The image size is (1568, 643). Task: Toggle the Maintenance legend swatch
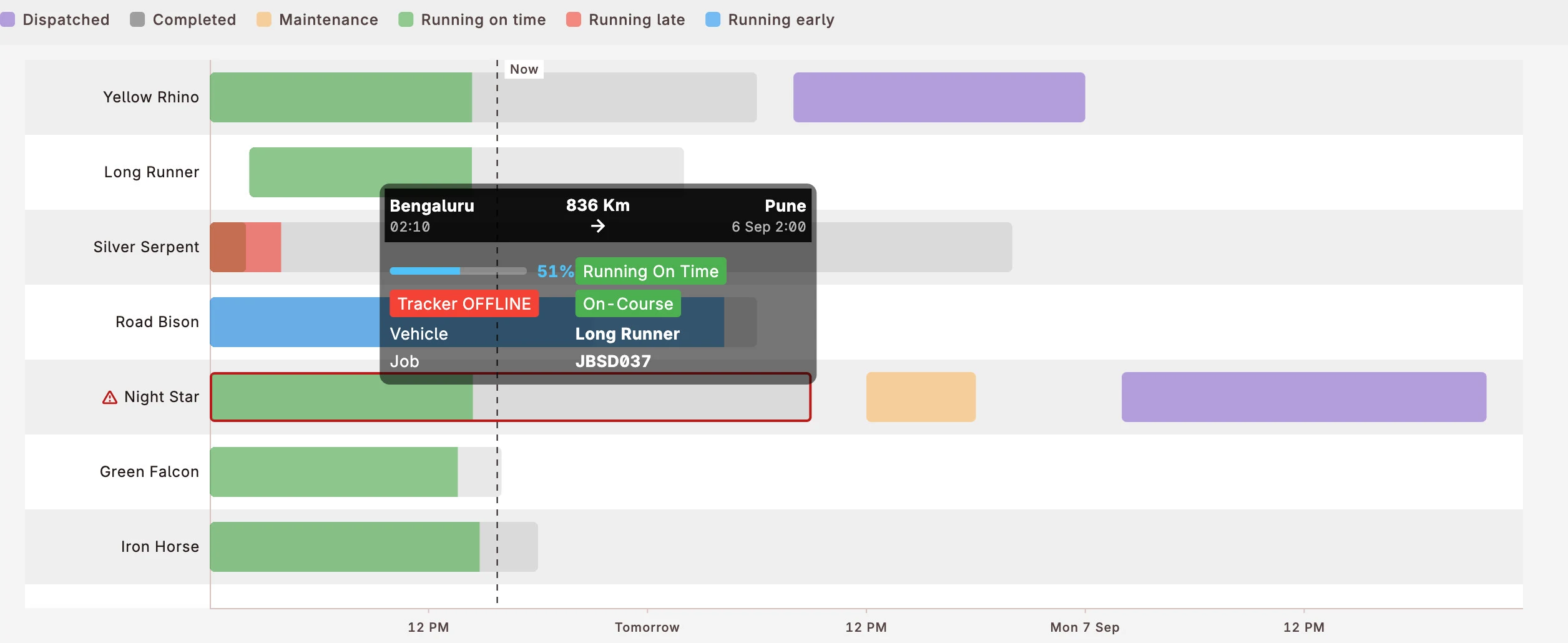tap(264, 19)
